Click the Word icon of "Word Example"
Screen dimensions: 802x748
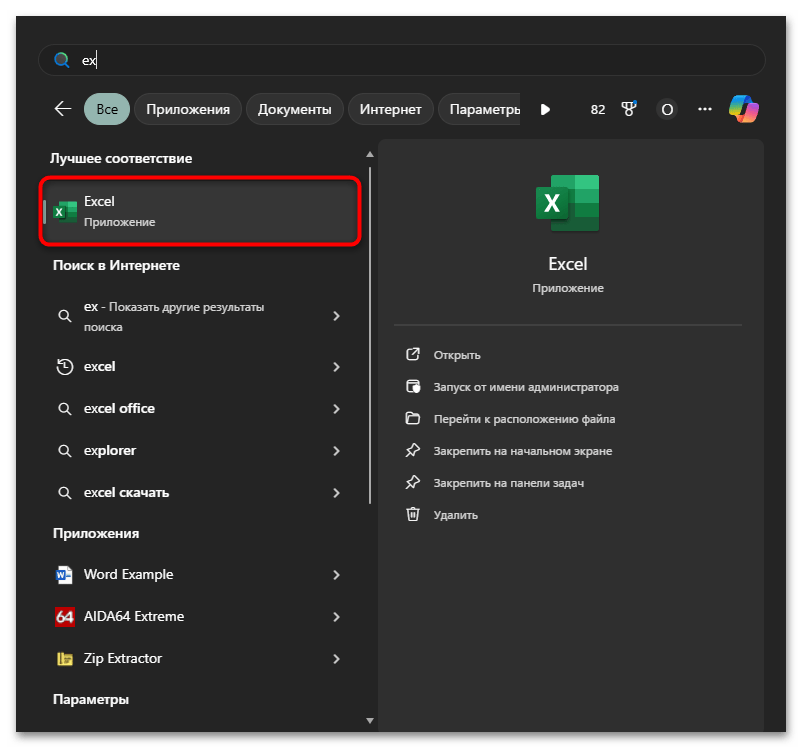point(64,575)
